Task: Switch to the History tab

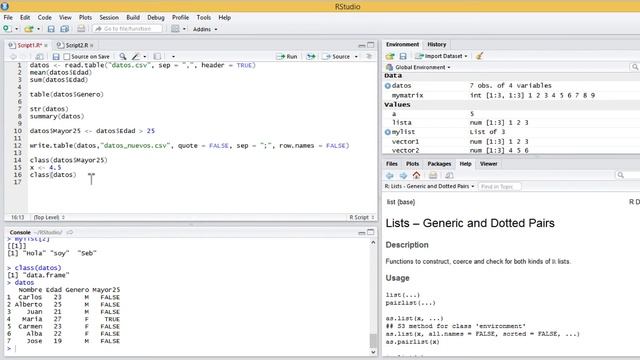Action: tap(437, 44)
